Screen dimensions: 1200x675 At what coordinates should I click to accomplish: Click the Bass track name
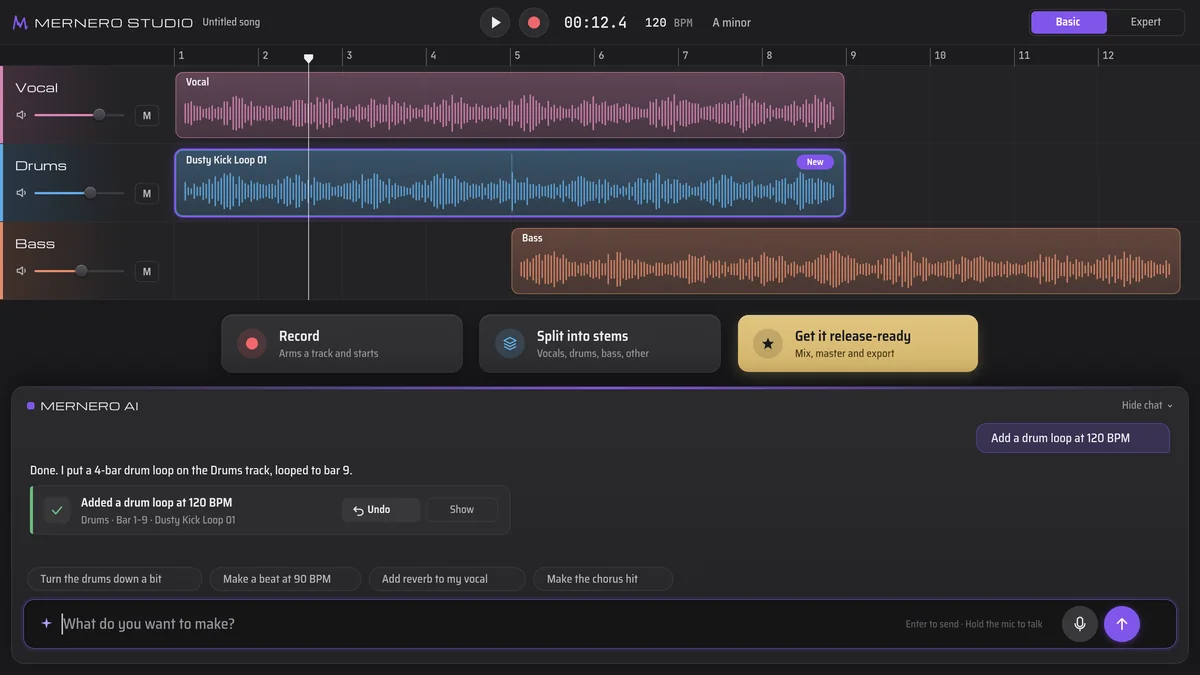[x=35, y=244]
